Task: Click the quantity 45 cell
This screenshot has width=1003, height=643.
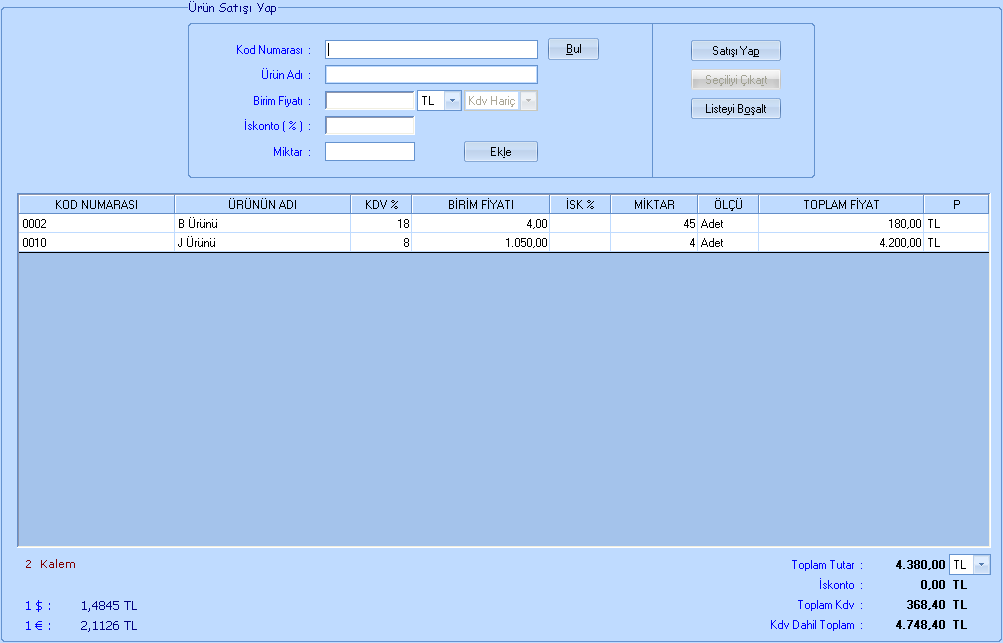Action: pos(654,224)
